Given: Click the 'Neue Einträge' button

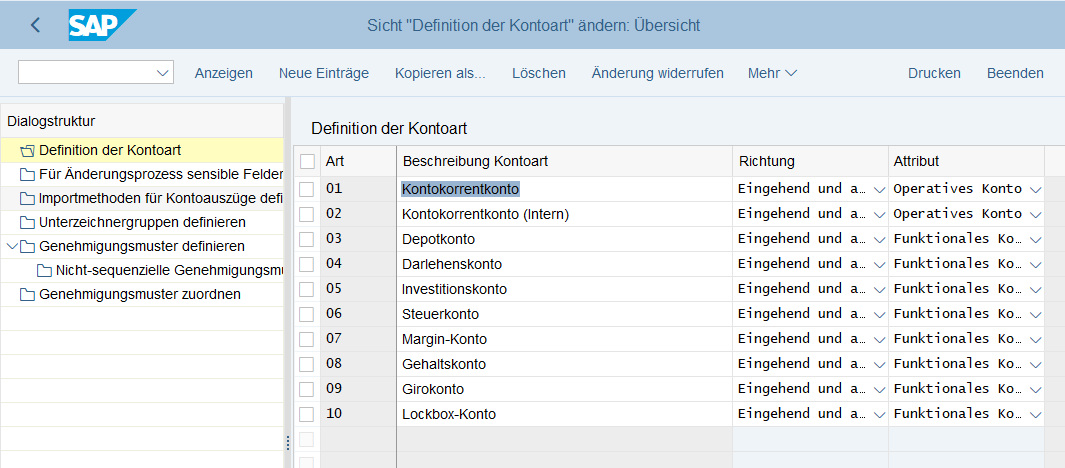Looking at the screenshot, I should (x=323, y=73).
